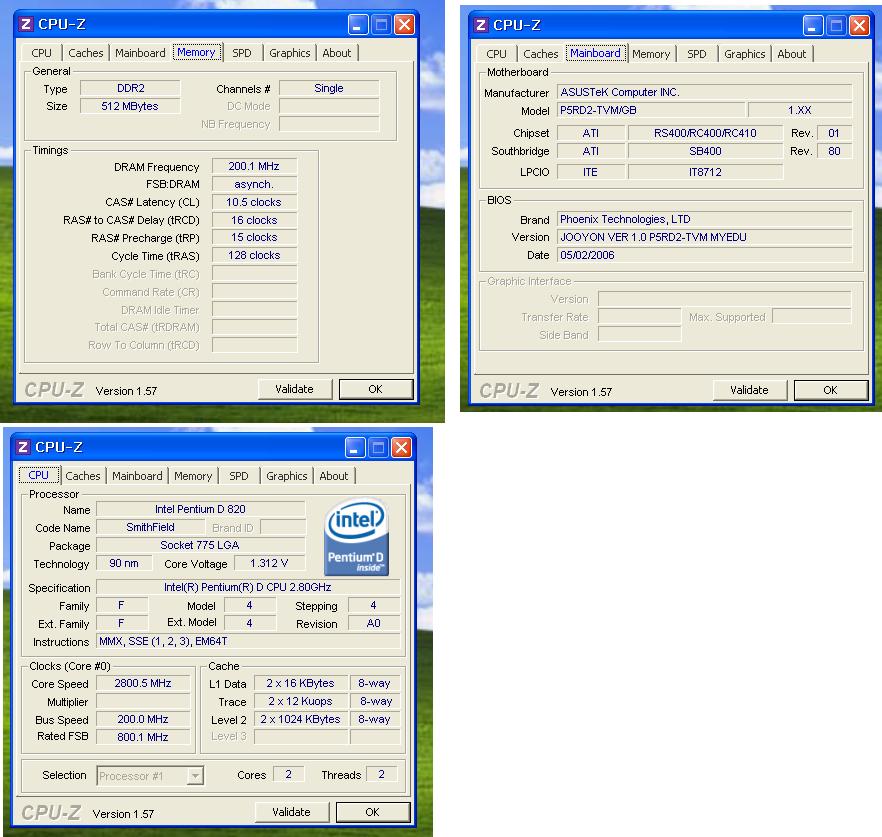882x837 pixels.
Task: Minimize the Memory tab CPU-Z window
Action: pyautogui.click(x=358, y=25)
